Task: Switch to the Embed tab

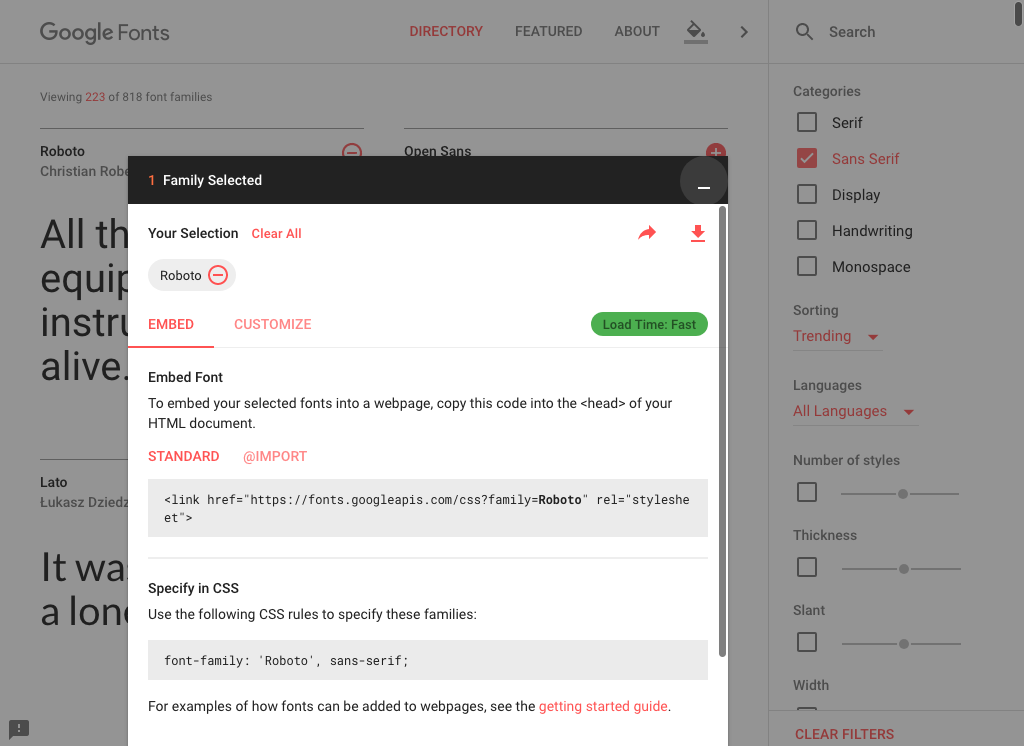Action: click(x=171, y=325)
